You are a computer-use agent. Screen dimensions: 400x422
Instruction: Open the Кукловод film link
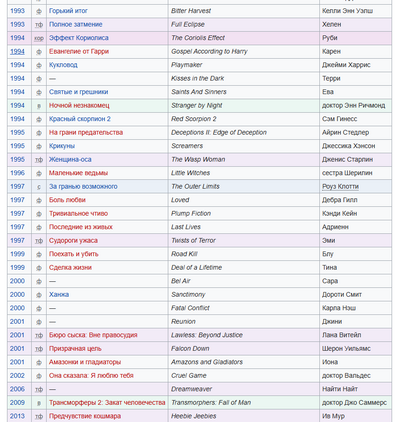pos(63,65)
